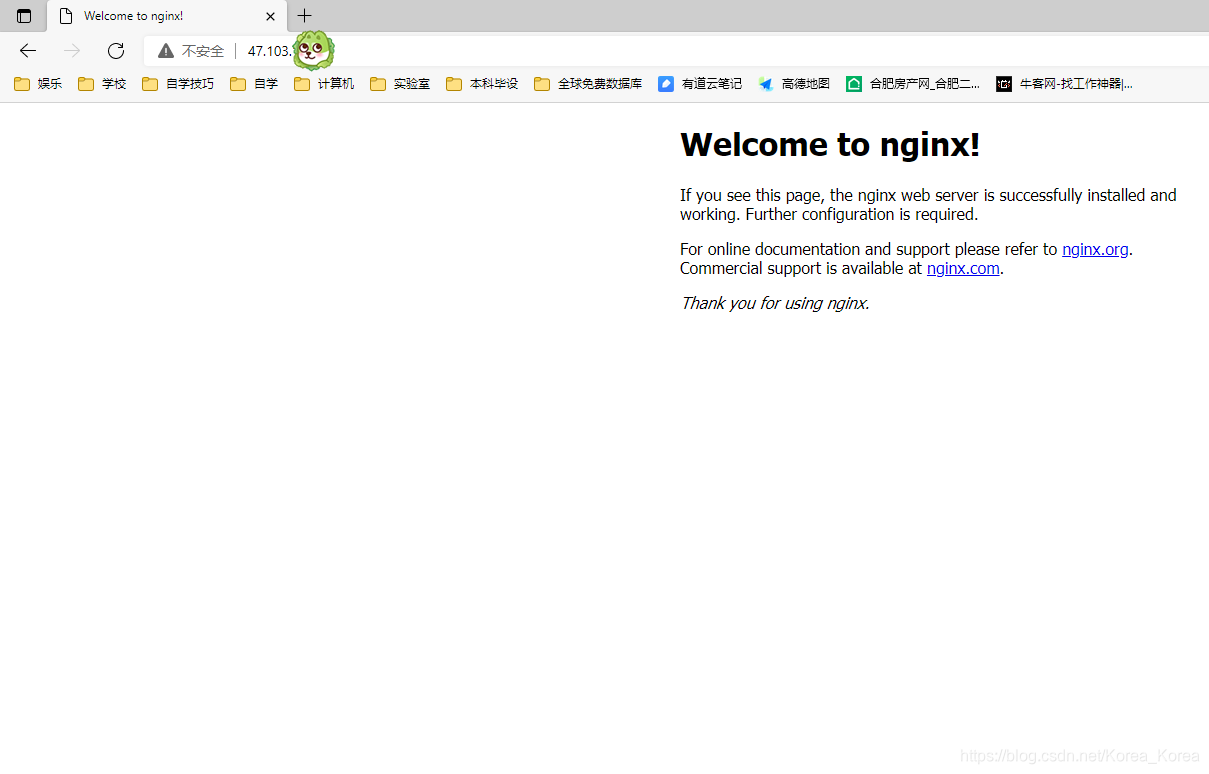The height and width of the screenshot is (774, 1209).
Task: Click the 不安全 security label
Action: click(203, 51)
